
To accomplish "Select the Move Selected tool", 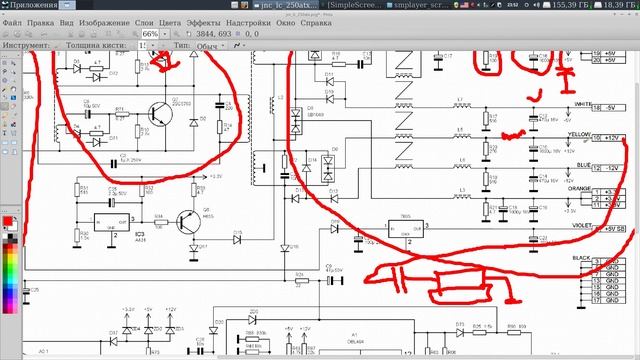I will point(13,63).
